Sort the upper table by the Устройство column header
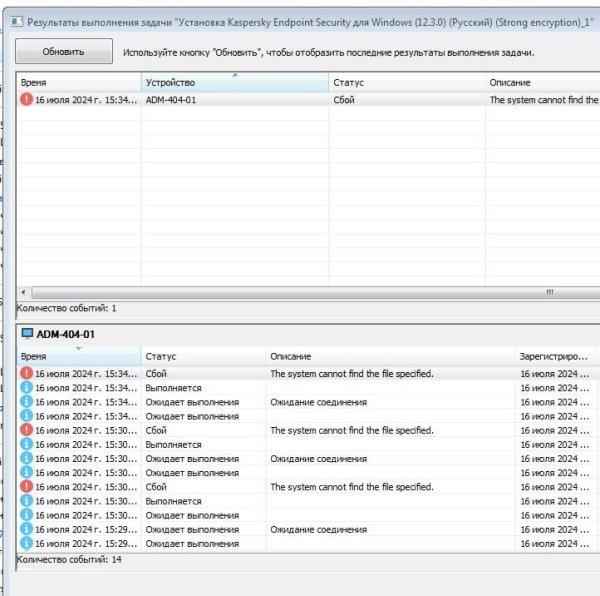 (x=235, y=82)
